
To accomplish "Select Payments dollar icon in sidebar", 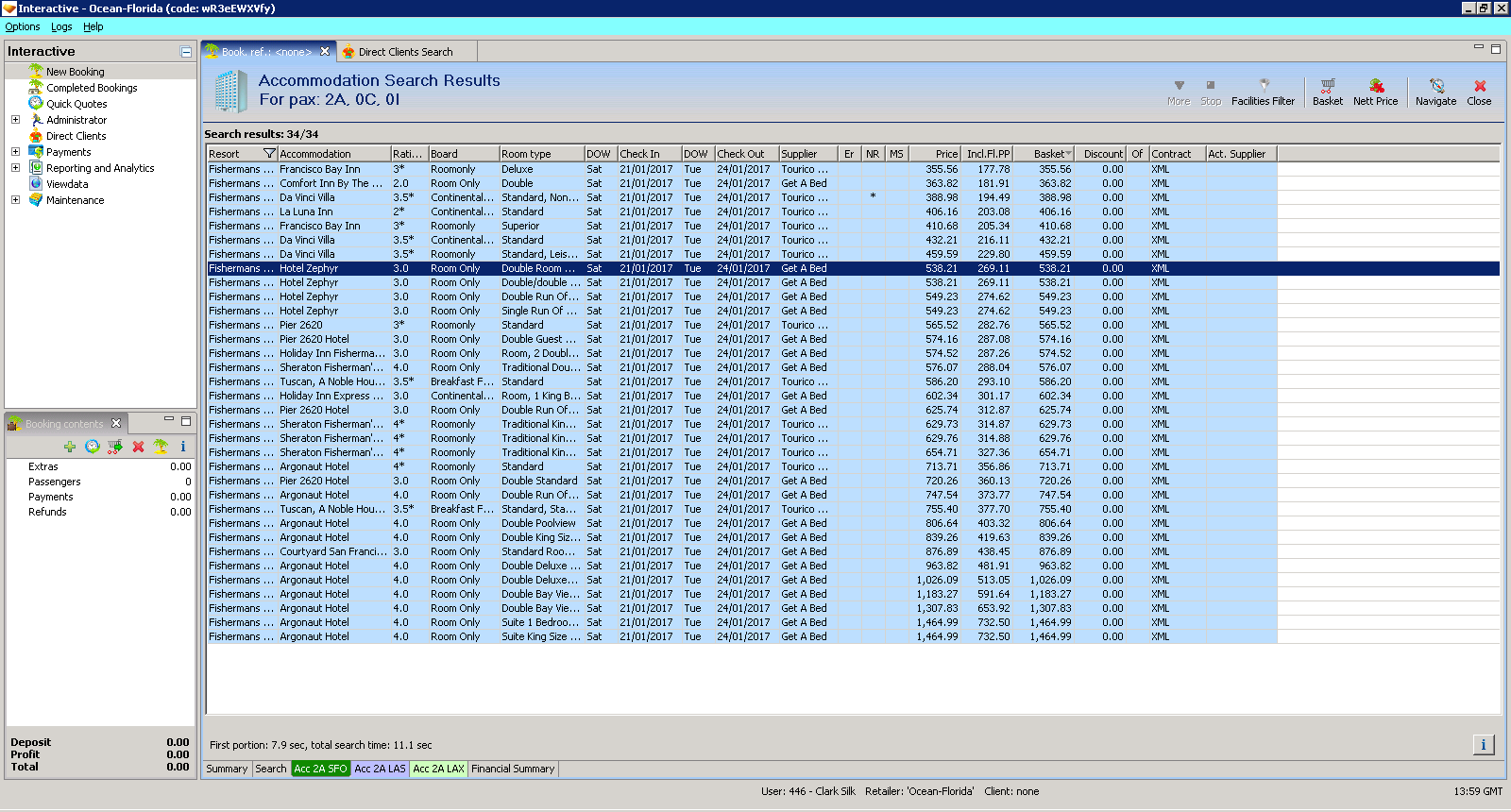I will coord(36,151).
